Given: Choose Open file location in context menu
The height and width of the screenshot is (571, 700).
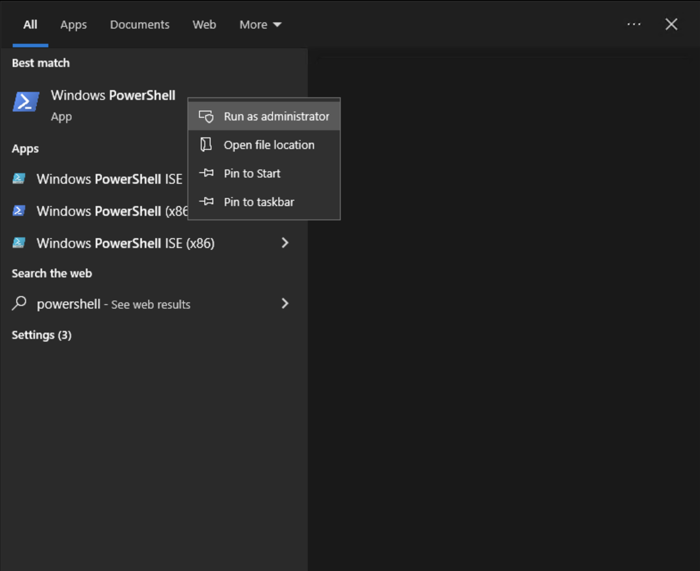Looking at the screenshot, I should point(269,145).
